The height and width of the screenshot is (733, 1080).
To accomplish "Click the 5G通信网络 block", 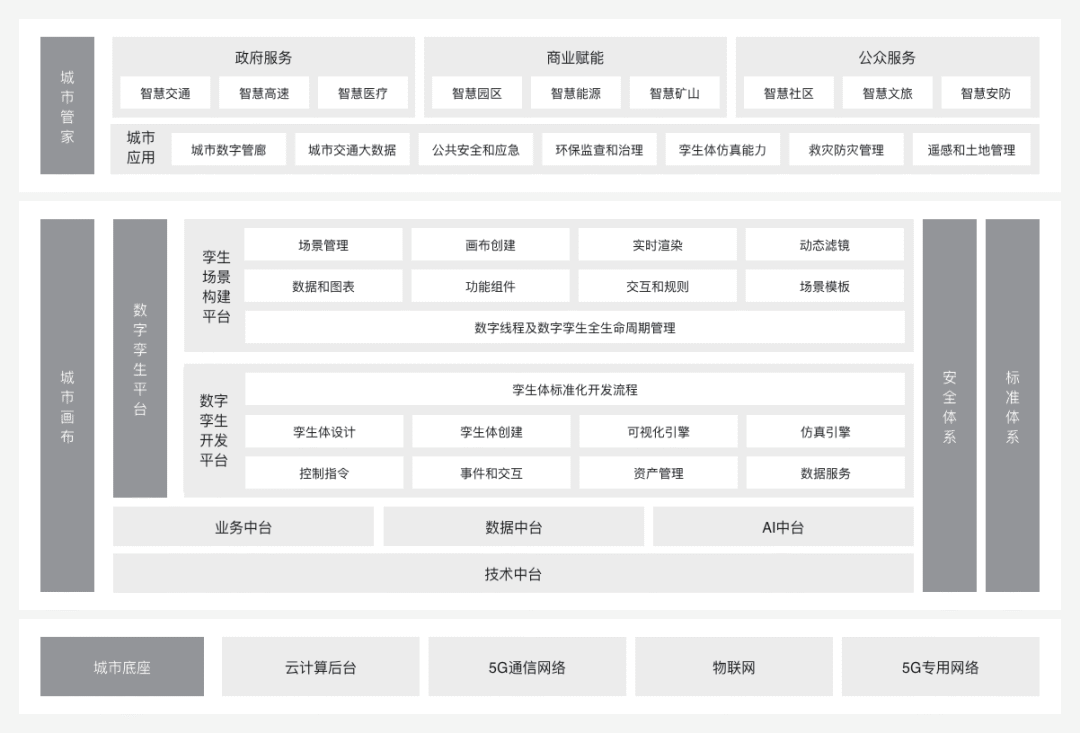I will [x=527, y=666].
